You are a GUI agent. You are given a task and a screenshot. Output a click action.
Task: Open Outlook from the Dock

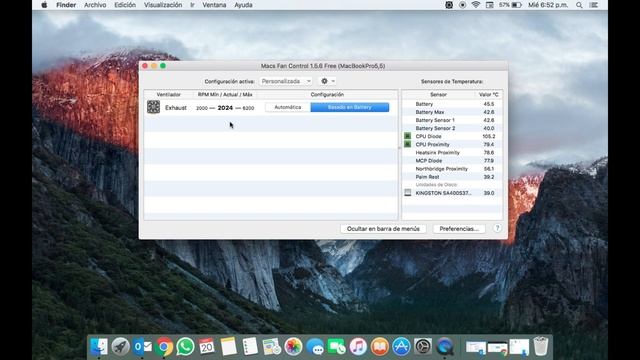142,347
